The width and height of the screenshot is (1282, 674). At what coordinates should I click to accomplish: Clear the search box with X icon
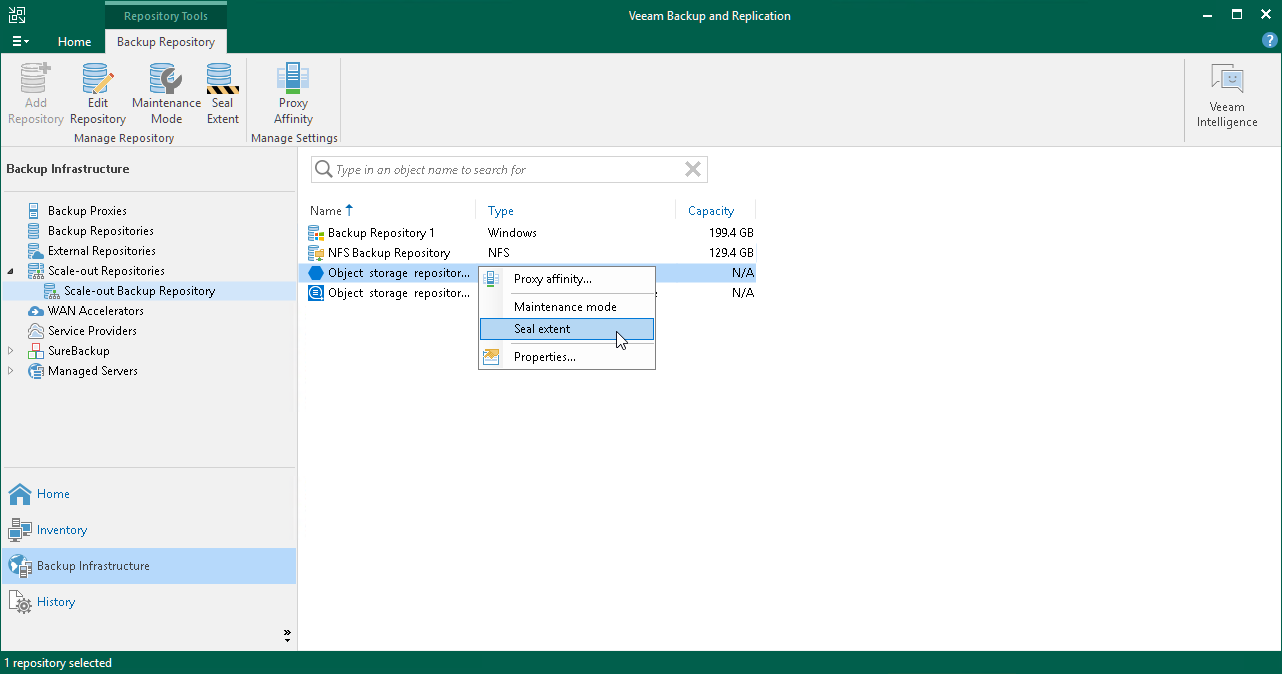(x=692, y=170)
